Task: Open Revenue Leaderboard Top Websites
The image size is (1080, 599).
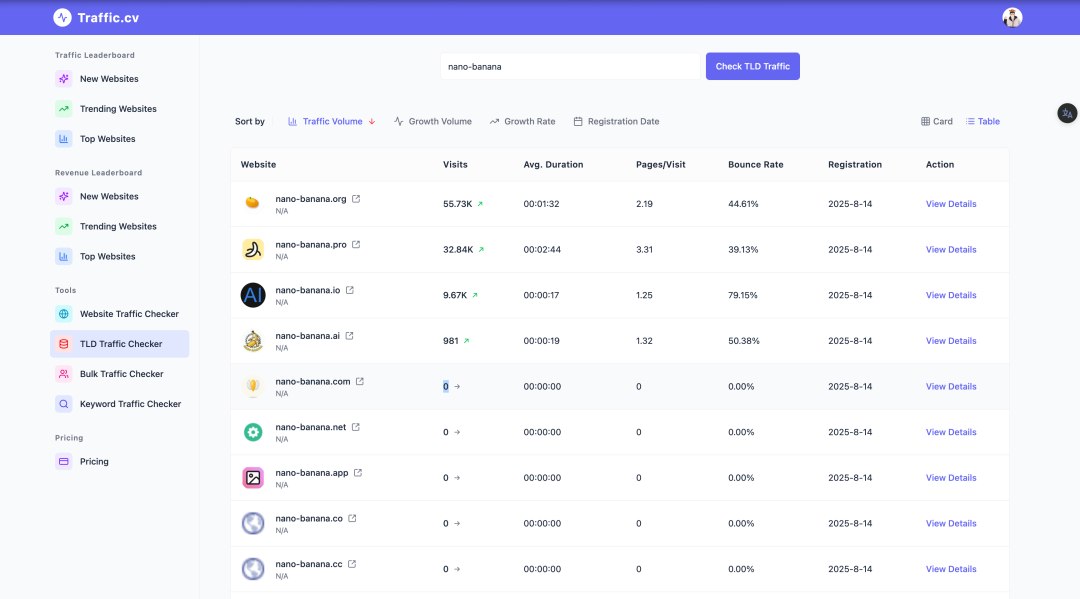Action: click(x=120, y=256)
